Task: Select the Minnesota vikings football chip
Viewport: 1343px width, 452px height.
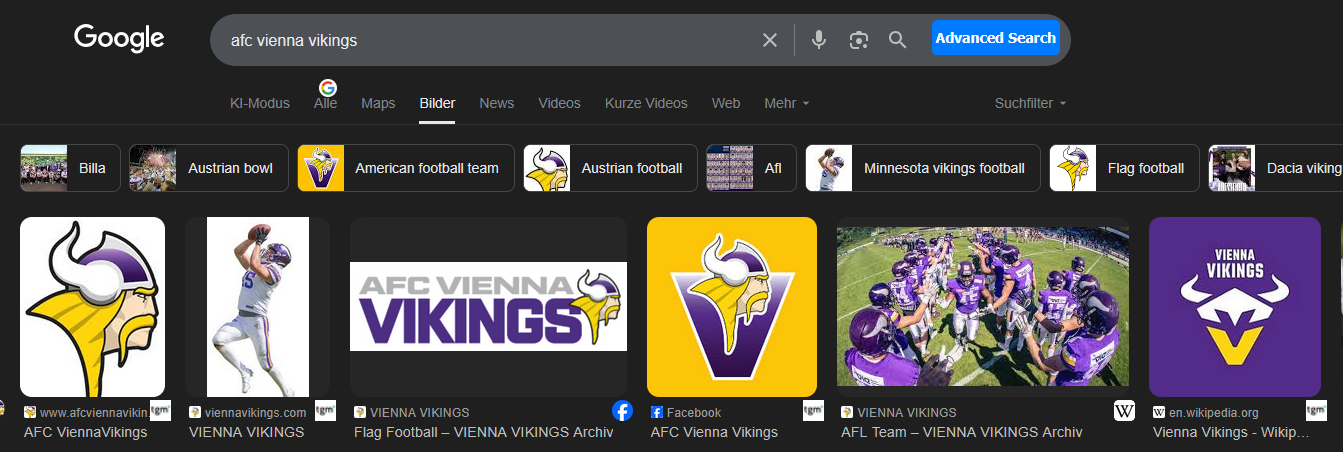Action: [923, 168]
